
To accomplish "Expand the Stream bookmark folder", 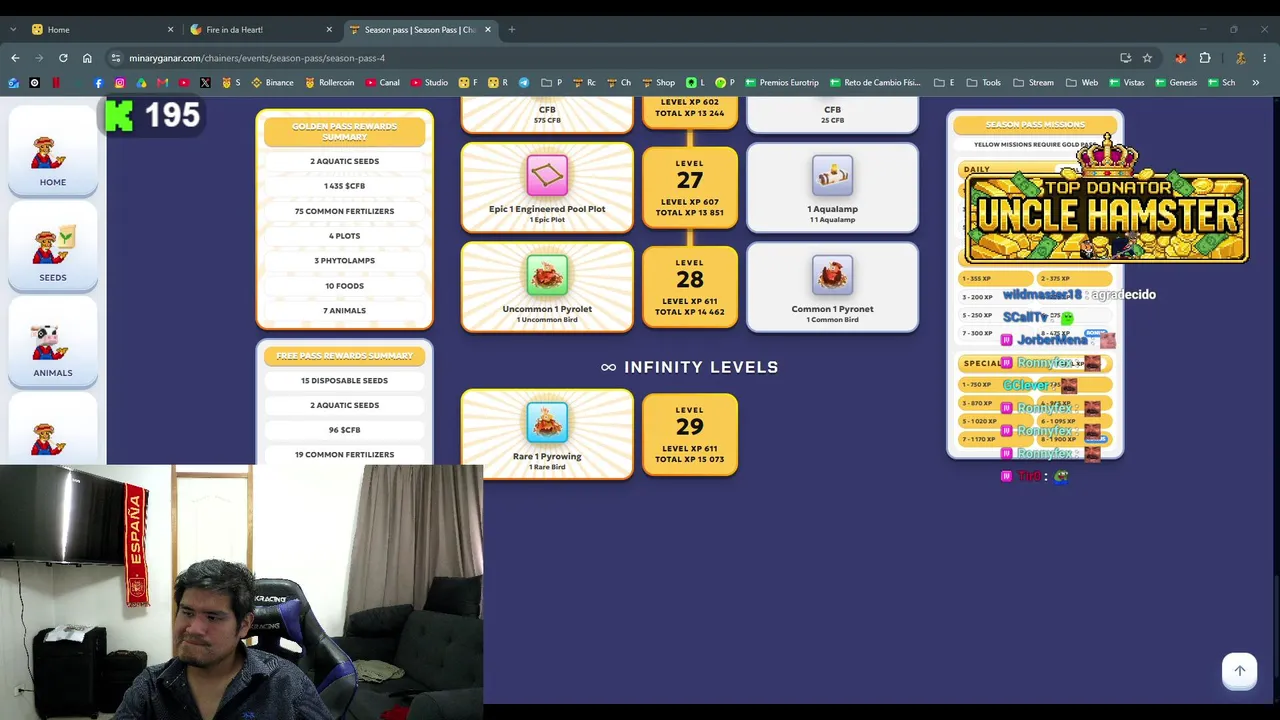I will (1033, 82).
